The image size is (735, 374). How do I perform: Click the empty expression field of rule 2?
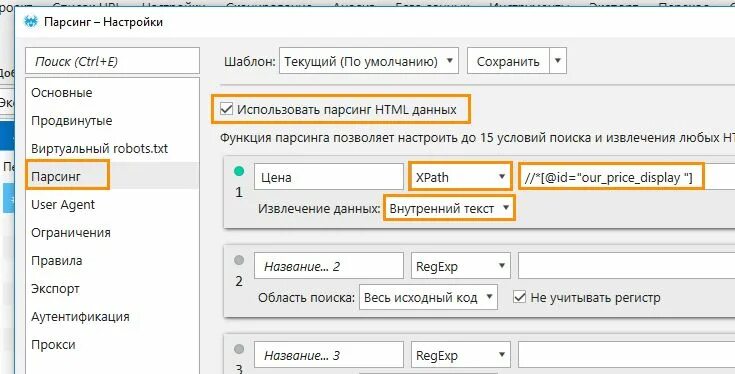tap(626, 266)
